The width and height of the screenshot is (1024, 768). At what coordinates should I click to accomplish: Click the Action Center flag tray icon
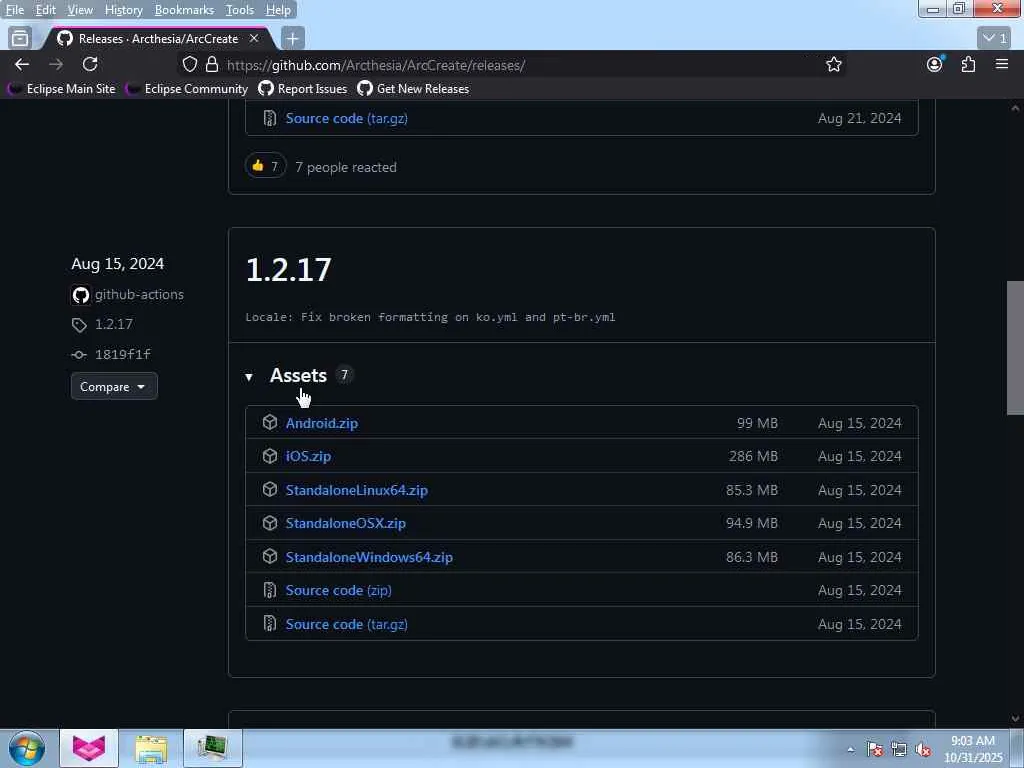875,750
